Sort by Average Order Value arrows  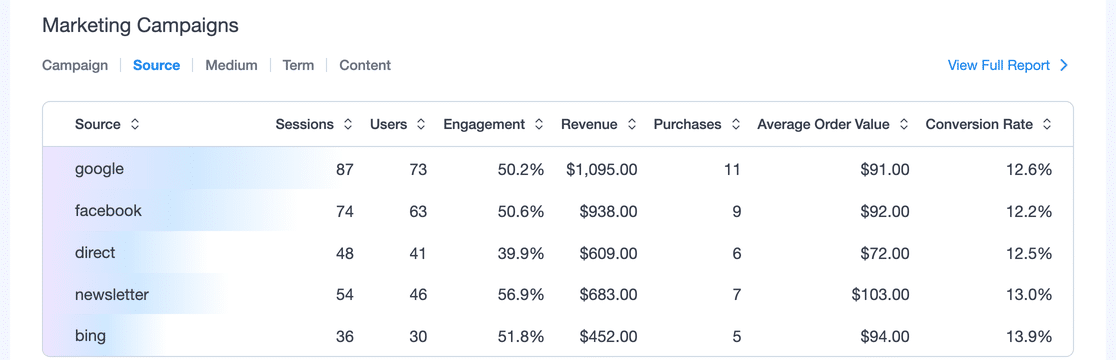point(904,125)
